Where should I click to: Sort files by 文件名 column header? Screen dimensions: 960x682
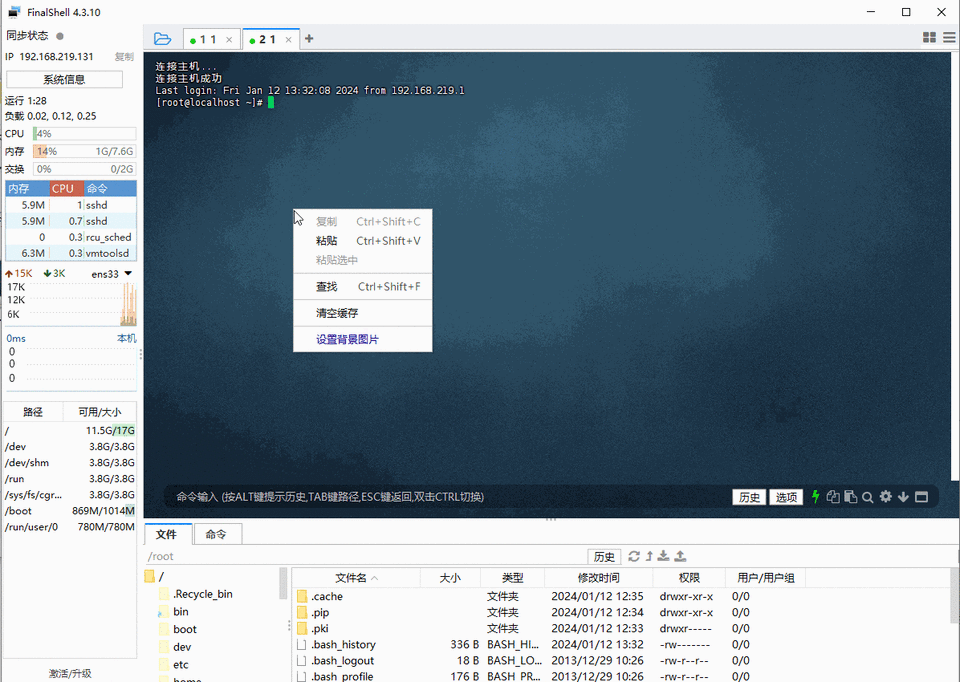coord(356,578)
